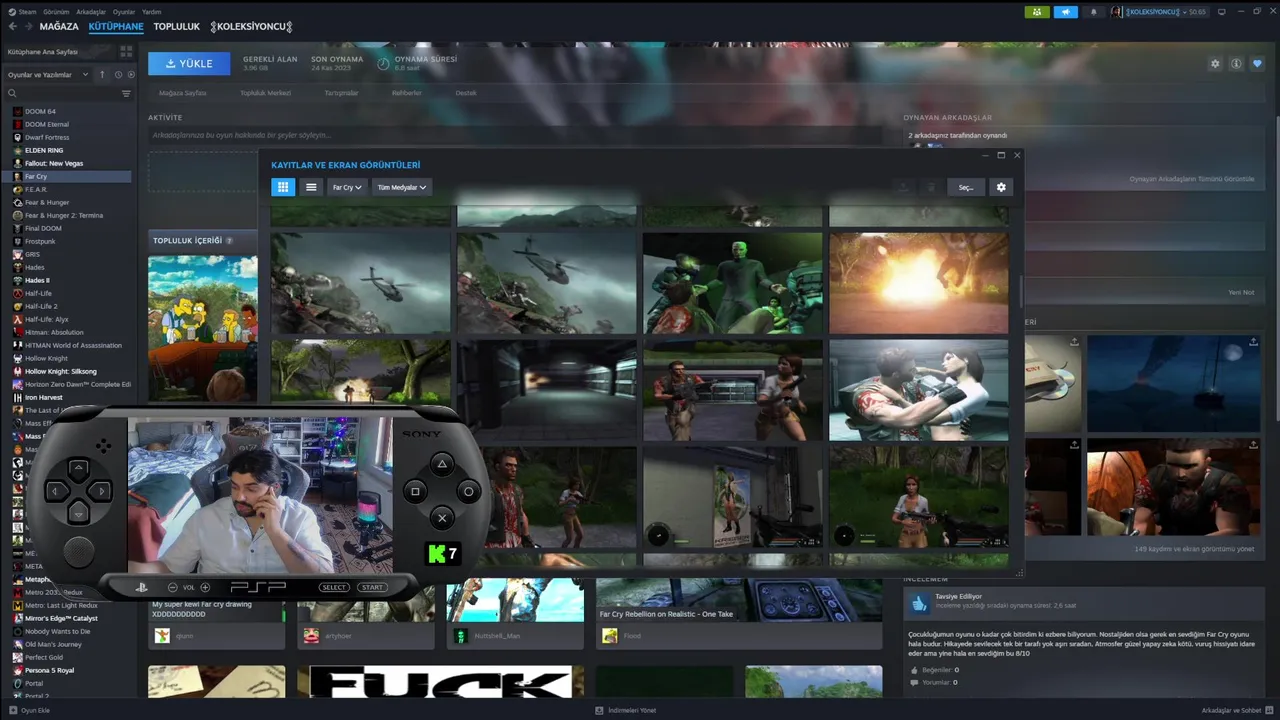Expand the Oyunlar ve Yazılımlar dropdown
Screen dimensions: 1280x720
coord(48,75)
